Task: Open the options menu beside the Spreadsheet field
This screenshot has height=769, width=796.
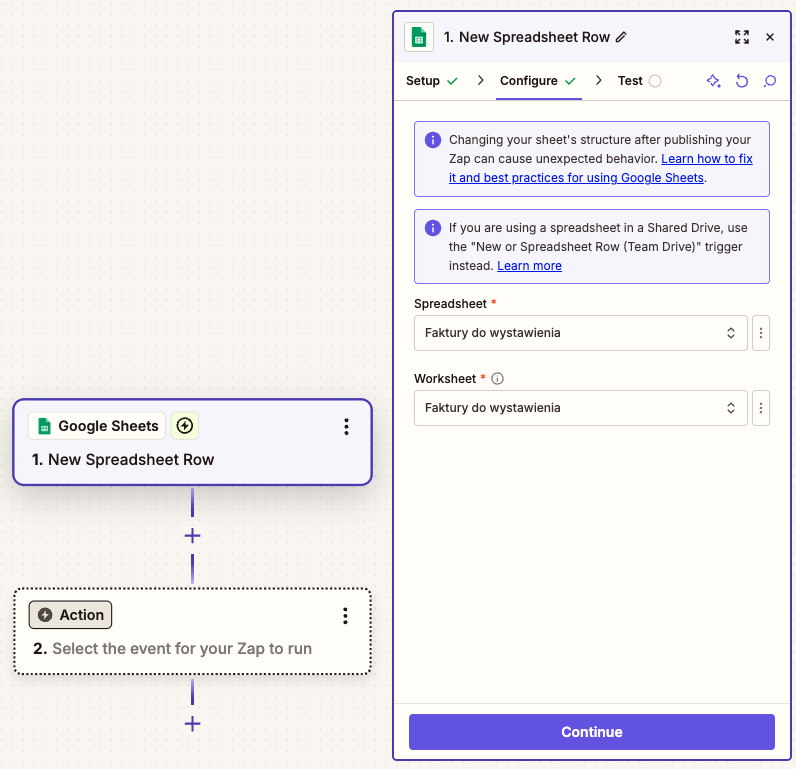Action: pyautogui.click(x=760, y=333)
